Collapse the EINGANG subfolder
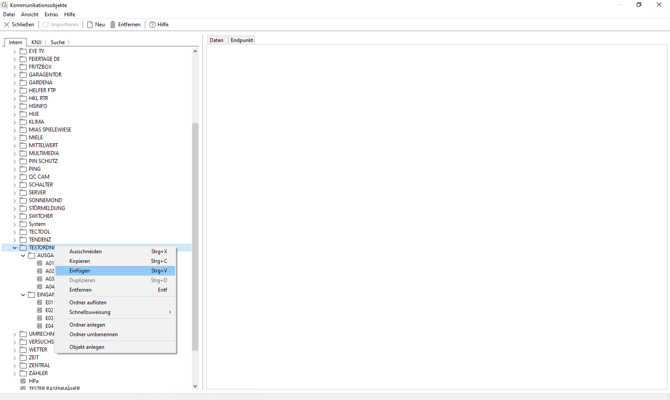The height and width of the screenshot is (400, 670). coord(23,295)
